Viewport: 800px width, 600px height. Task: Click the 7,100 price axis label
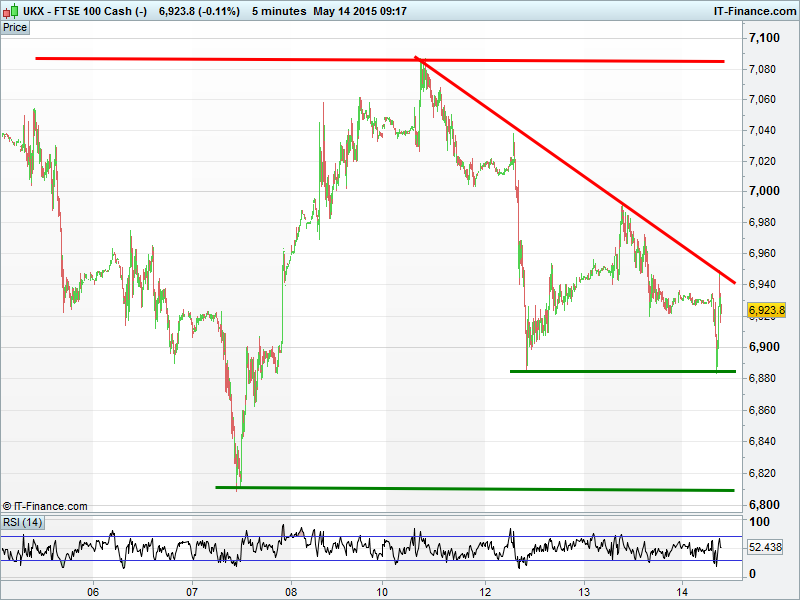[764, 38]
